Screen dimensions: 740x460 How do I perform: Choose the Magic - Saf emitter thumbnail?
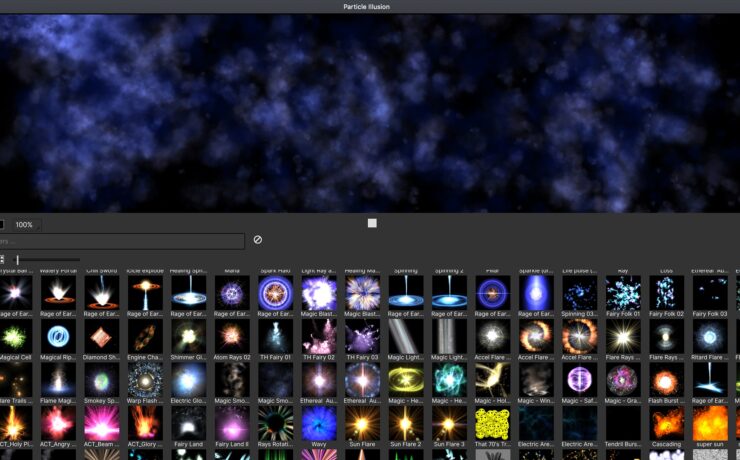coord(580,380)
